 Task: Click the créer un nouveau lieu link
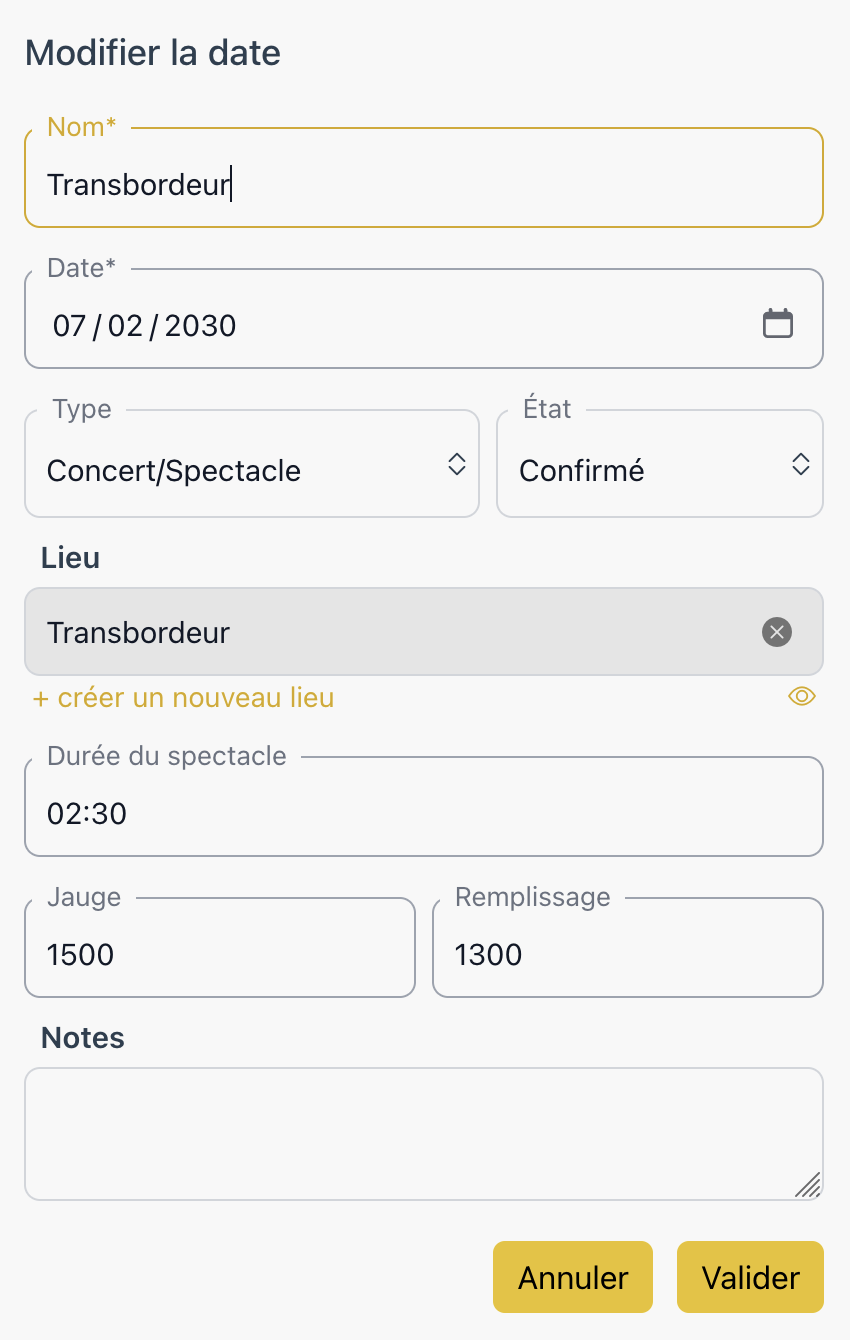tap(183, 697)
